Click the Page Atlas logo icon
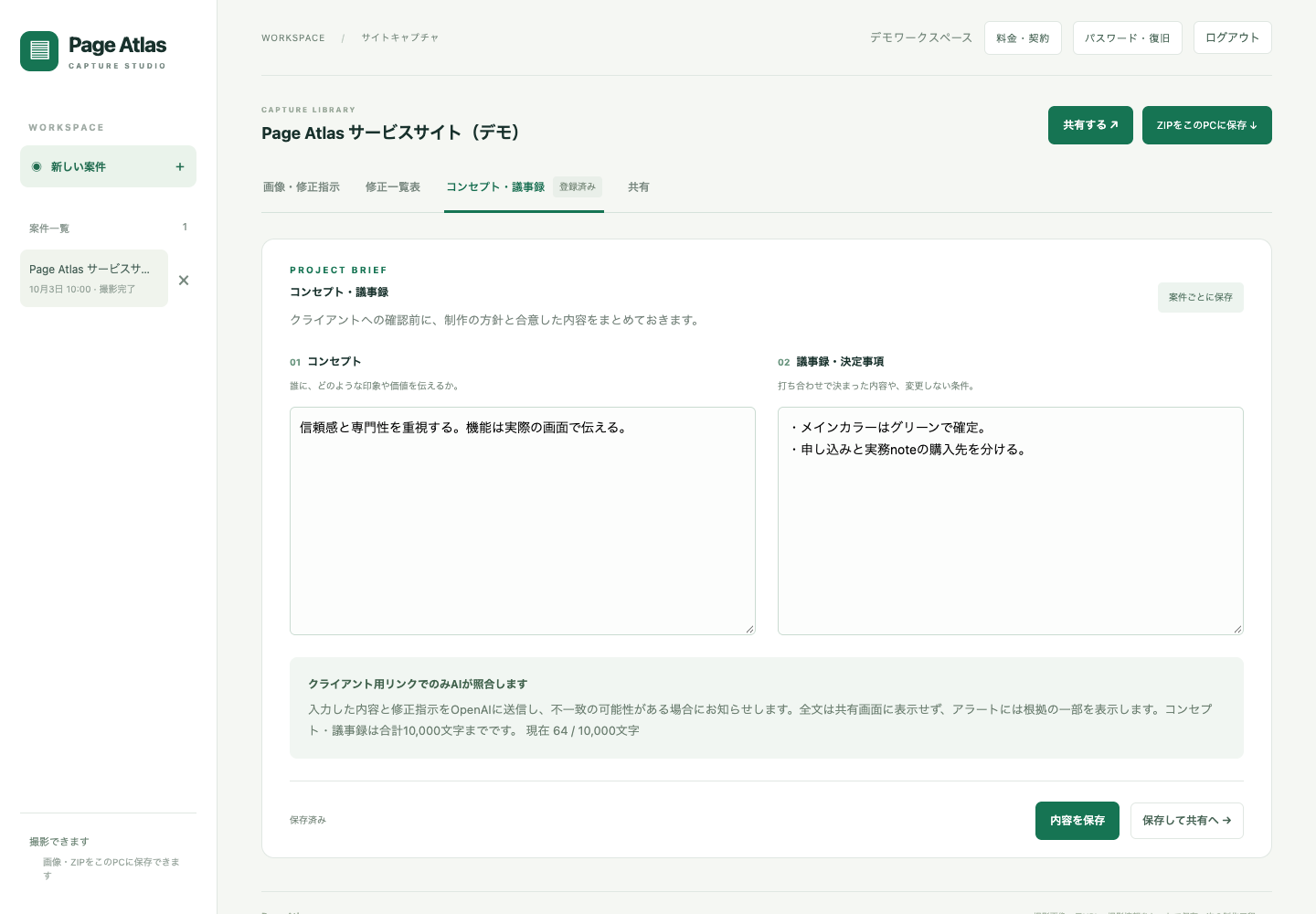This screenshot has width=1316, height=914. [x=39, y=51]
